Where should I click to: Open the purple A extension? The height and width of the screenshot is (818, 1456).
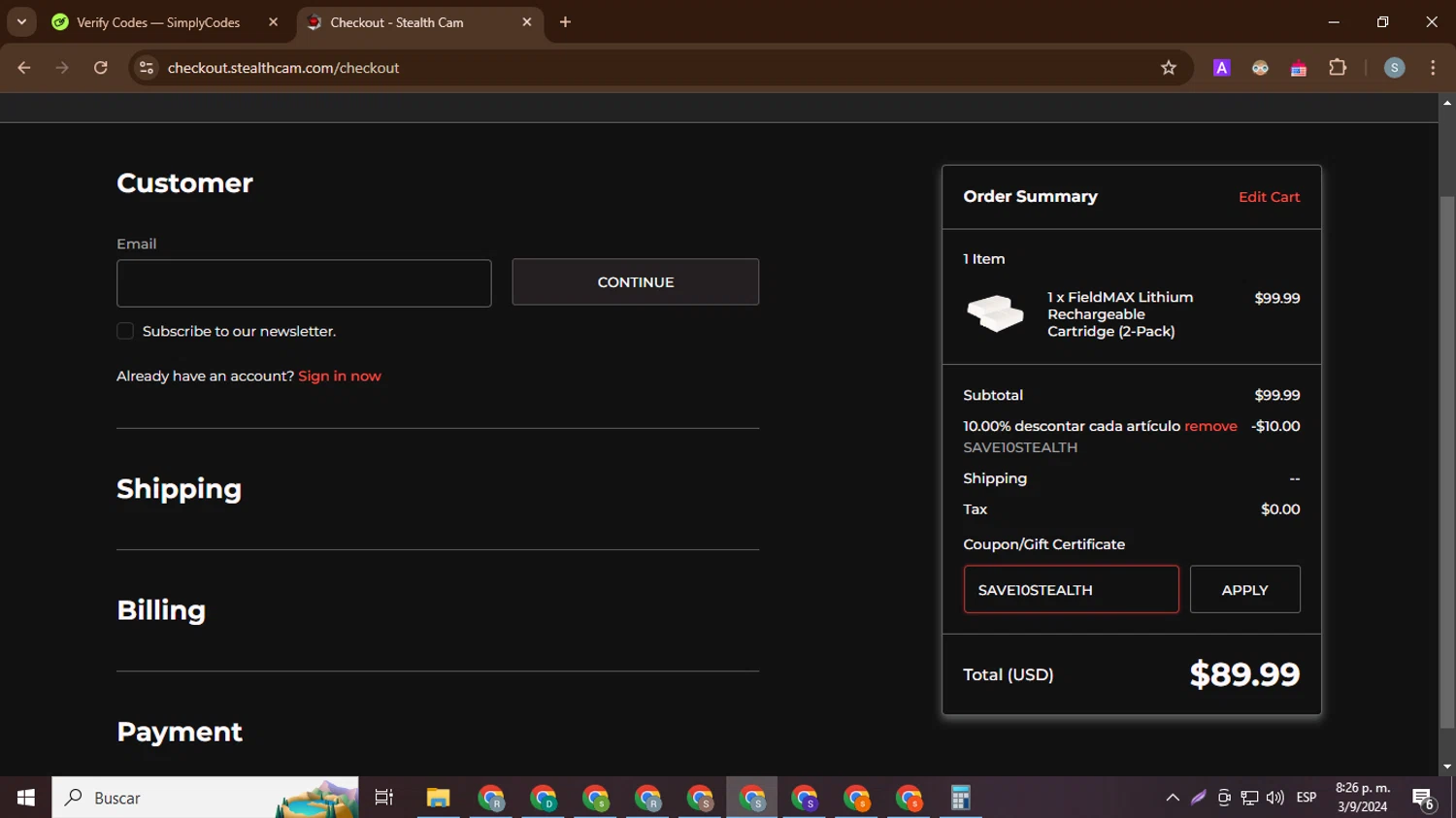click(1222, 68)
